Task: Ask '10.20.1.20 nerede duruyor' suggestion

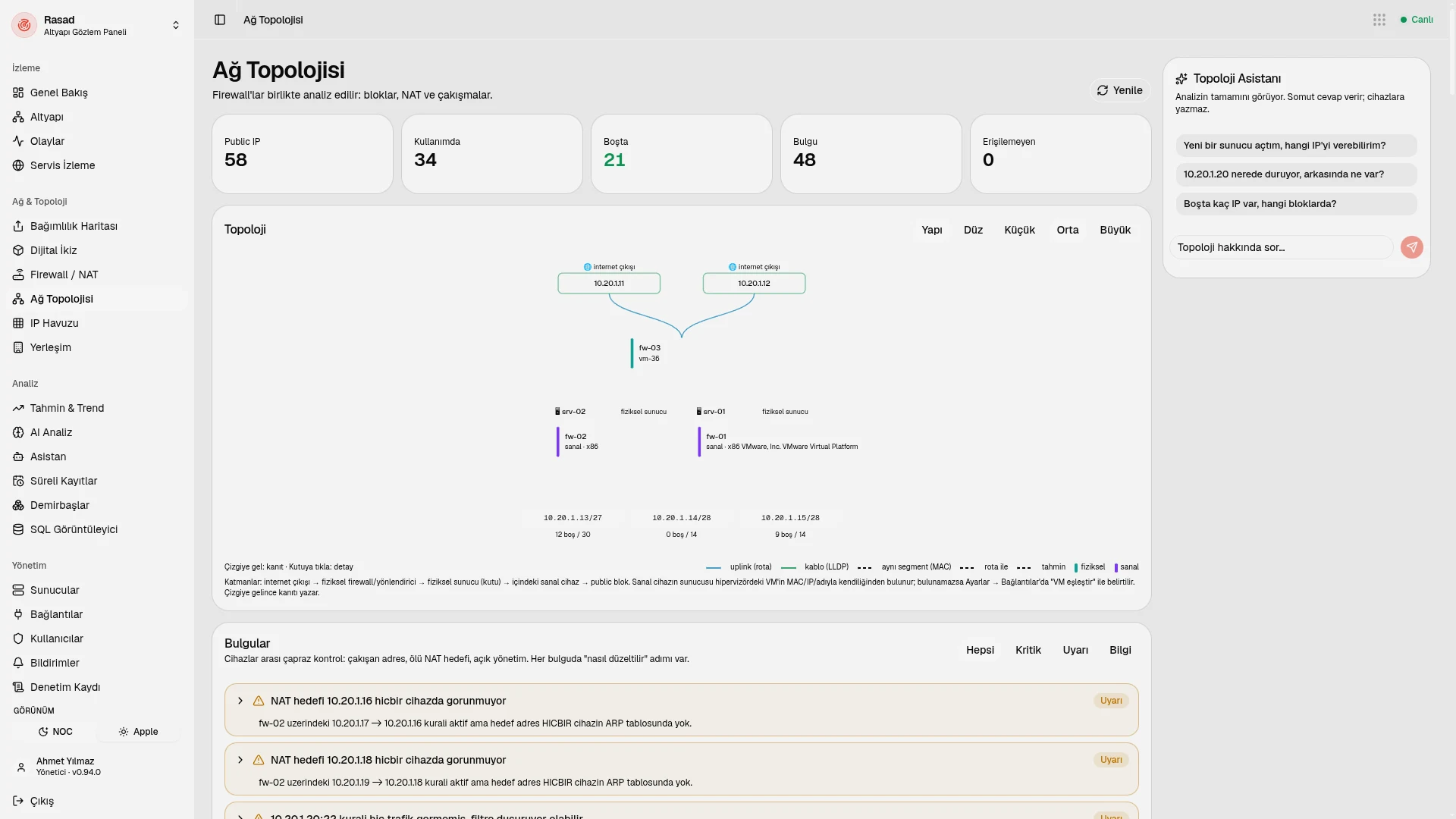Action: point(1296,174)
